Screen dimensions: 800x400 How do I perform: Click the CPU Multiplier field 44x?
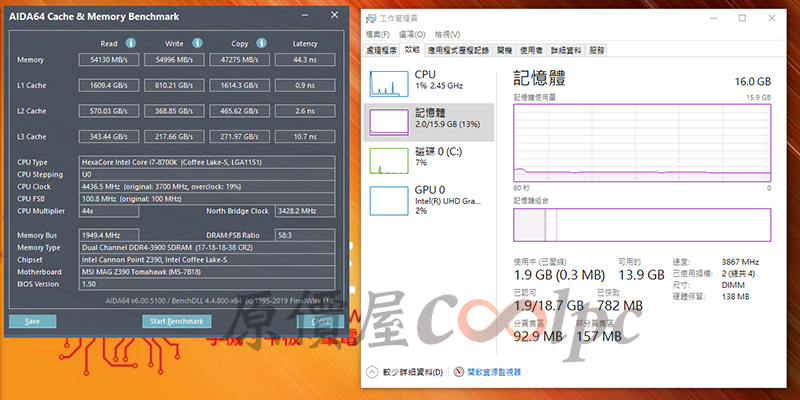coord(108,211)
